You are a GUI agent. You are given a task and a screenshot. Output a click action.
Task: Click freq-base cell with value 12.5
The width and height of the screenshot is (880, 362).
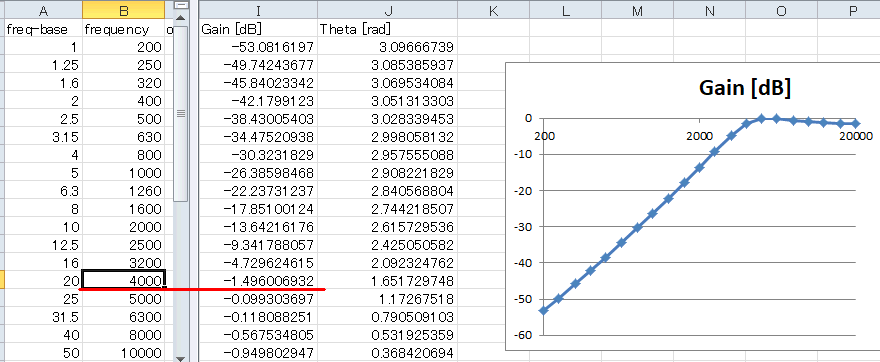(x=44, y=245)
